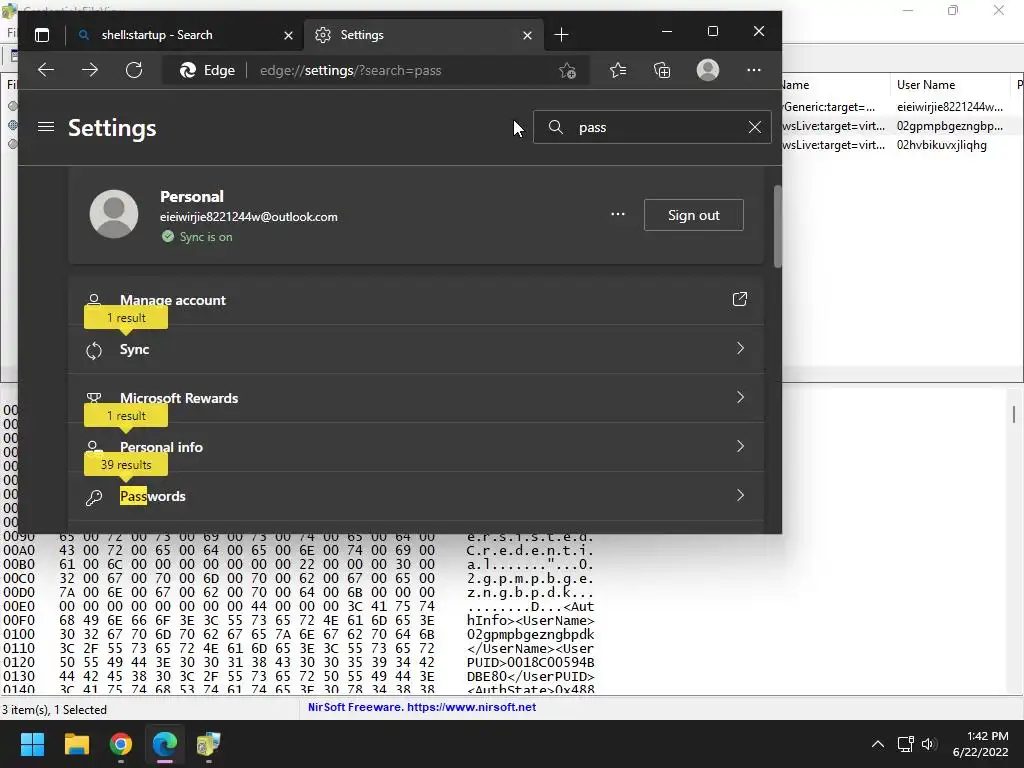
Task: Click the Personal profile picture
Action: (x=114, y=214)
